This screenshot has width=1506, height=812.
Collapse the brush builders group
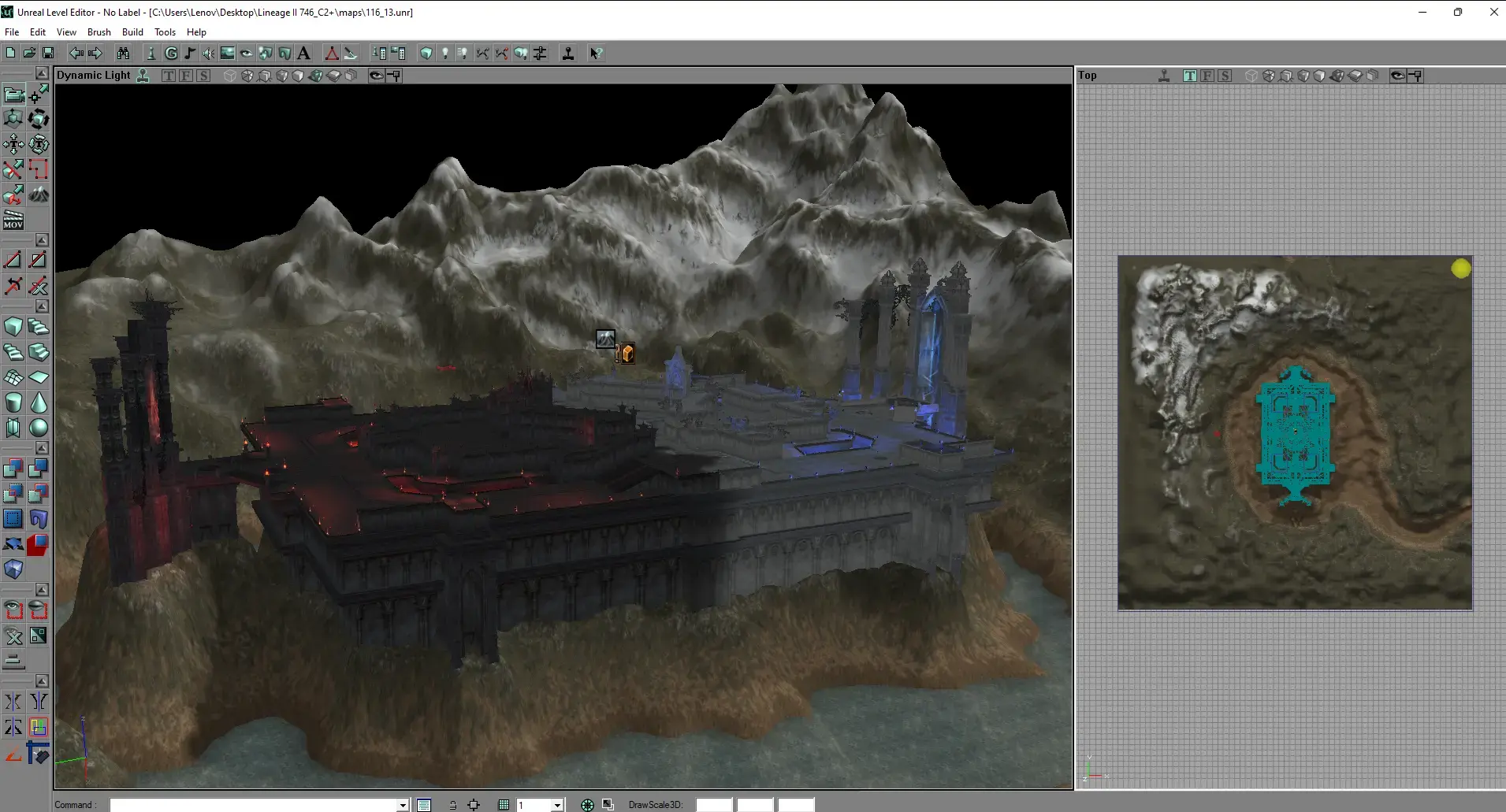pos(42,306)
